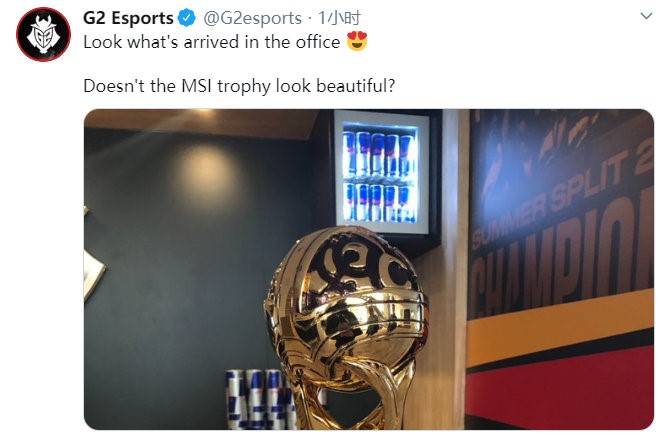Click the yellow stripe of the banner
Image resolution: width=668 pixels, height=440 pixels.
(560, 326)
